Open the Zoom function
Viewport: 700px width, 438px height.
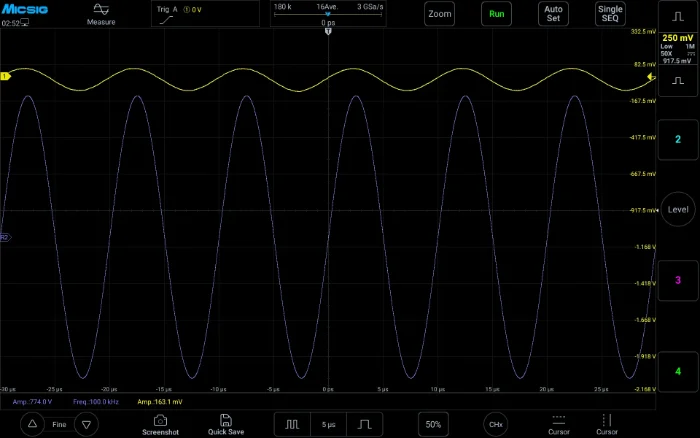[x=439, y=14]
